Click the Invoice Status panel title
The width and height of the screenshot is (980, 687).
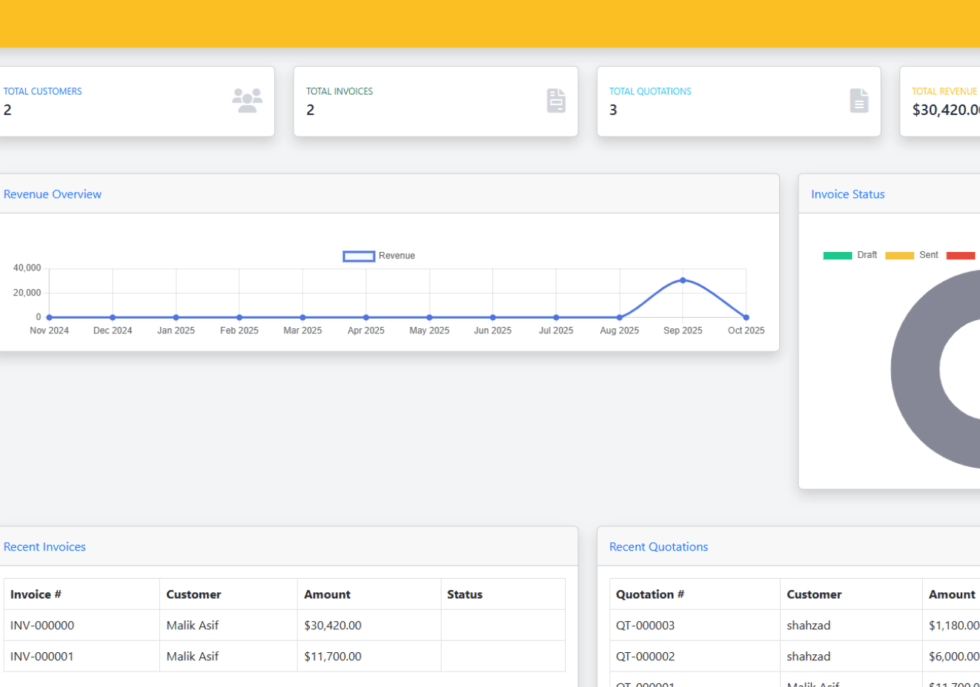pos(847,194)
